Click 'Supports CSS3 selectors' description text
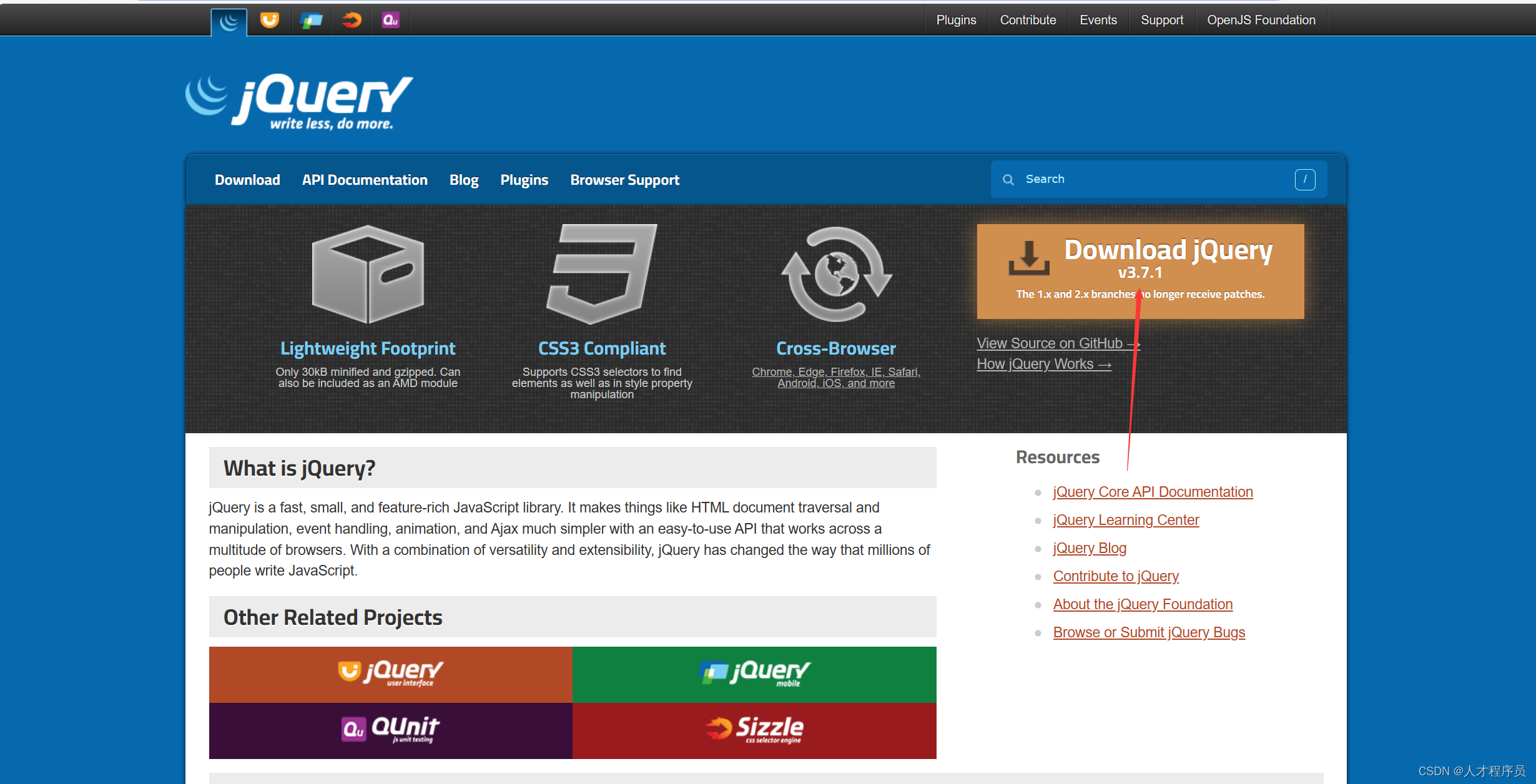Screen dimensions: 1536x784 coord(602,383)
